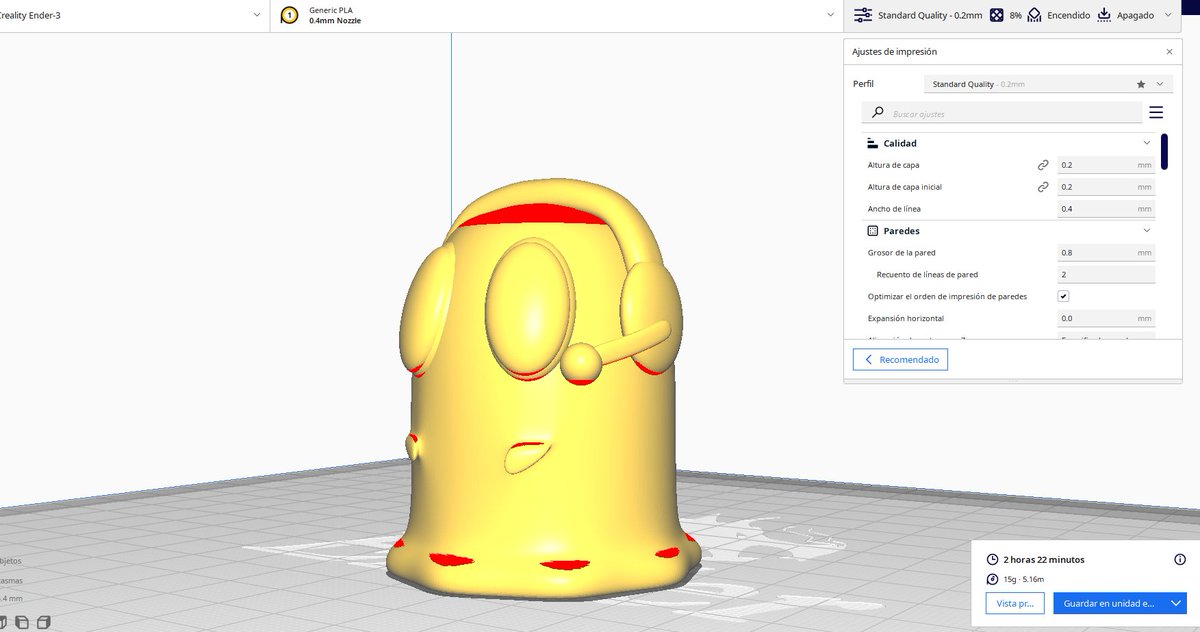The width and height of the screenshot is (1200, 632).
Task: Open the settings visibility hamburger menu
Action: click(x=1156, y=112)
